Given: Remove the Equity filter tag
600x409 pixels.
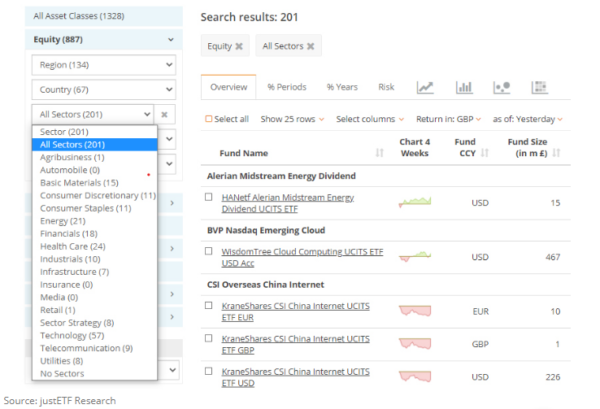Looking at the screenshot, I should pos(239,46).
